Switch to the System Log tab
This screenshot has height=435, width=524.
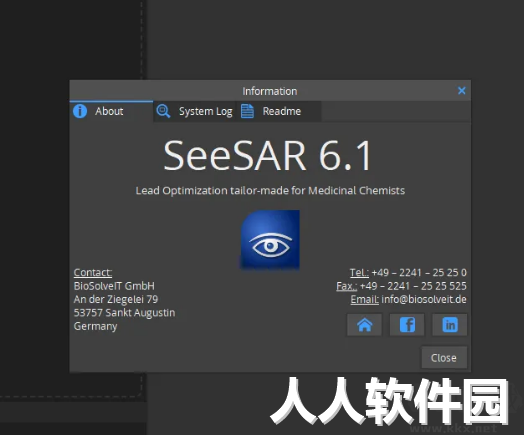coord(195,111)
